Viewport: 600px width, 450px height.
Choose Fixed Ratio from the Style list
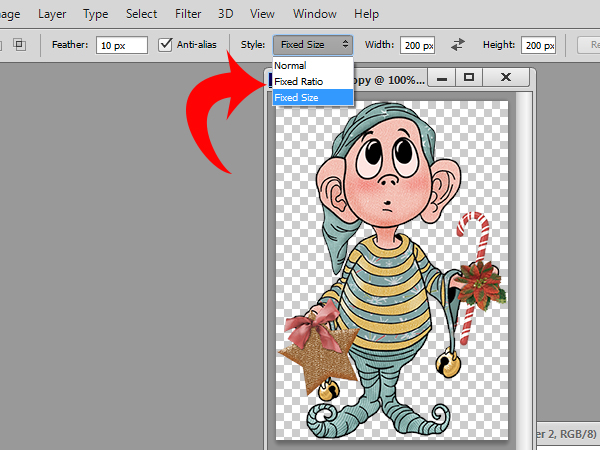coord(298,81)
